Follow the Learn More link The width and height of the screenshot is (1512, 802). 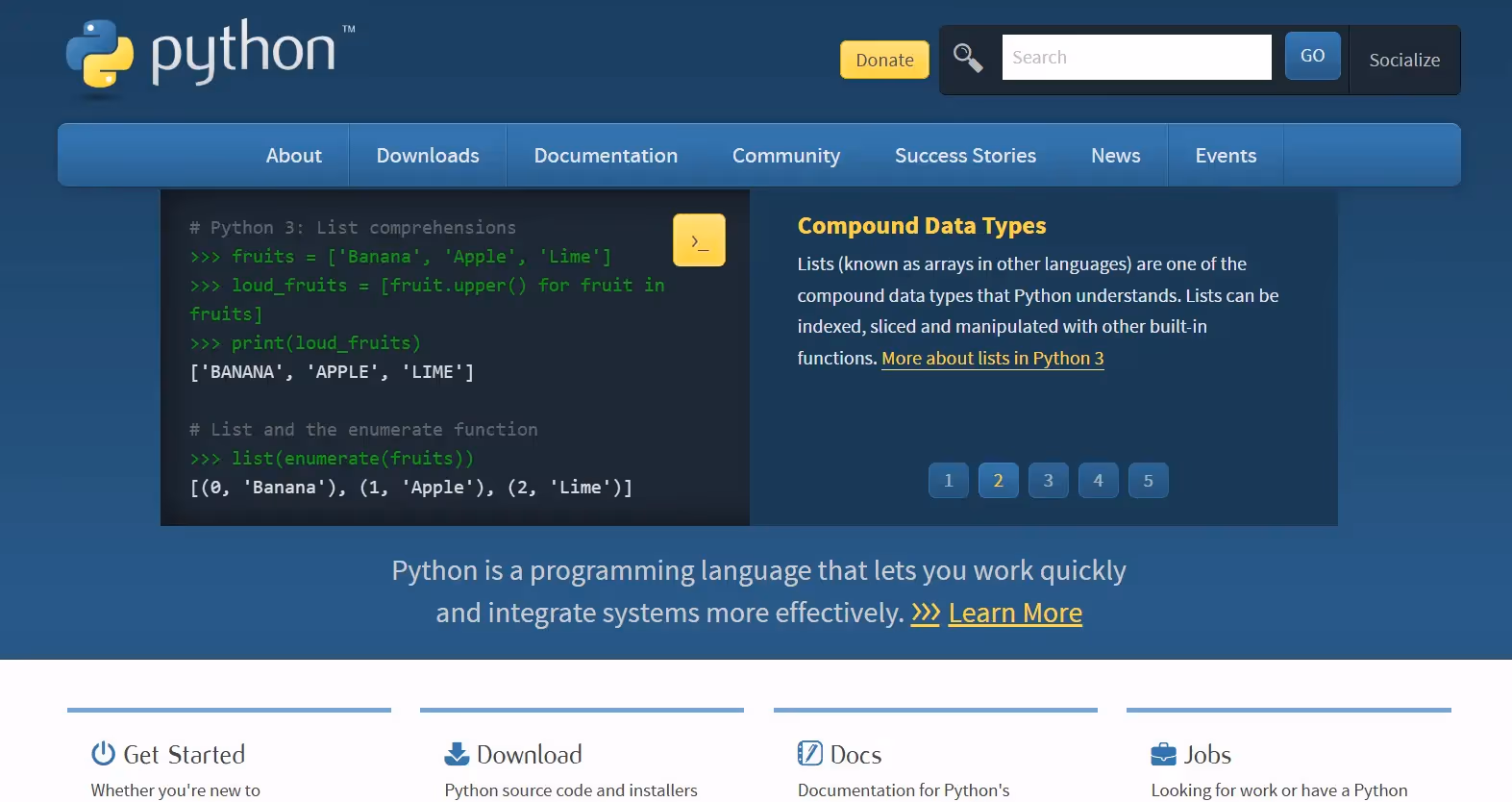(1015, 614)
